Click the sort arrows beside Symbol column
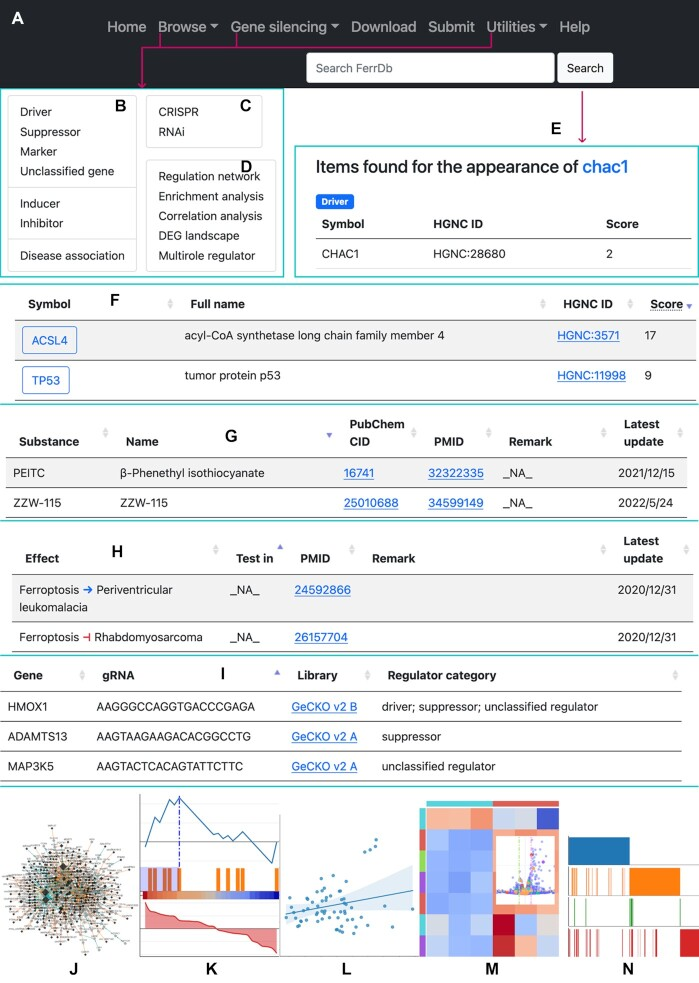 (170, 304)
